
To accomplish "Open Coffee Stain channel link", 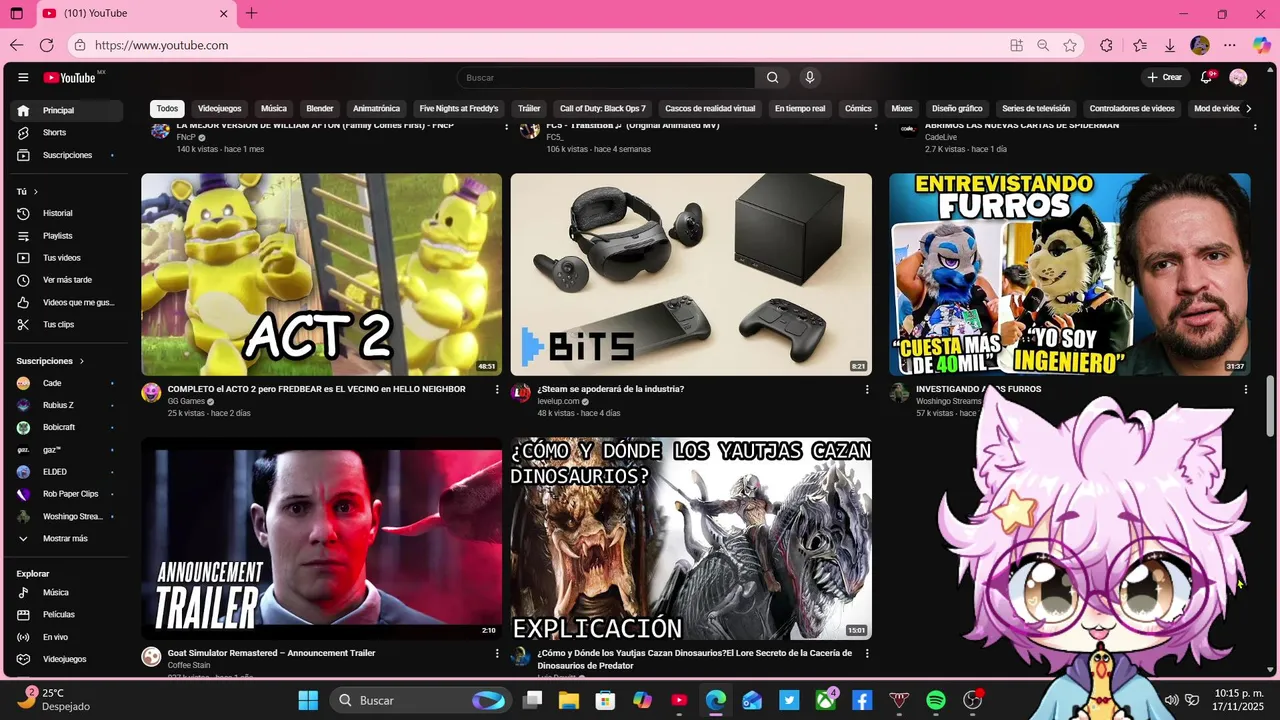I will point(189,665).
